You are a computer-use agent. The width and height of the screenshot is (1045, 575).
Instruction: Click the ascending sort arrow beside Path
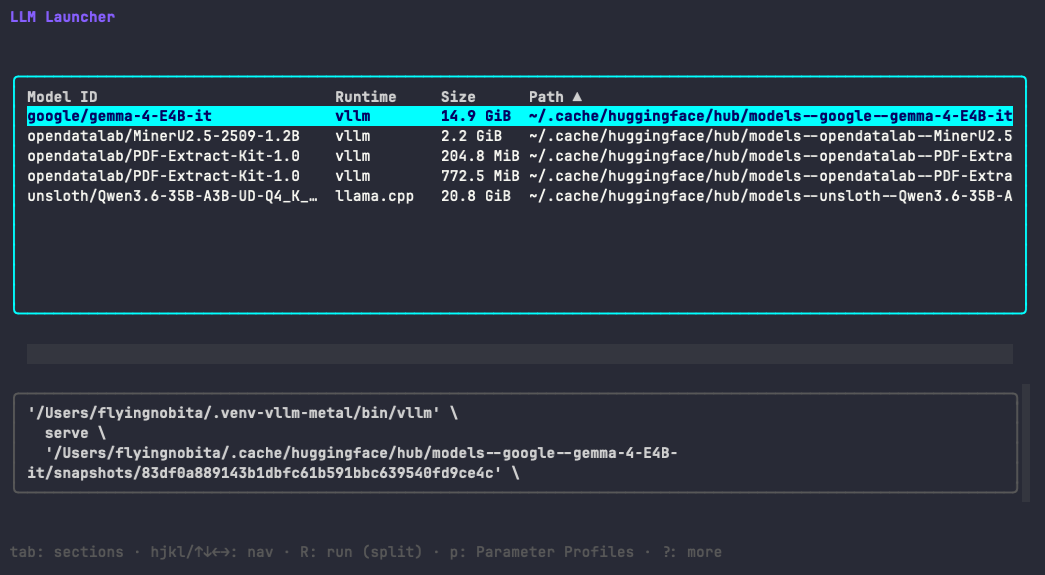pyautogui.click(x=577, y=97)
